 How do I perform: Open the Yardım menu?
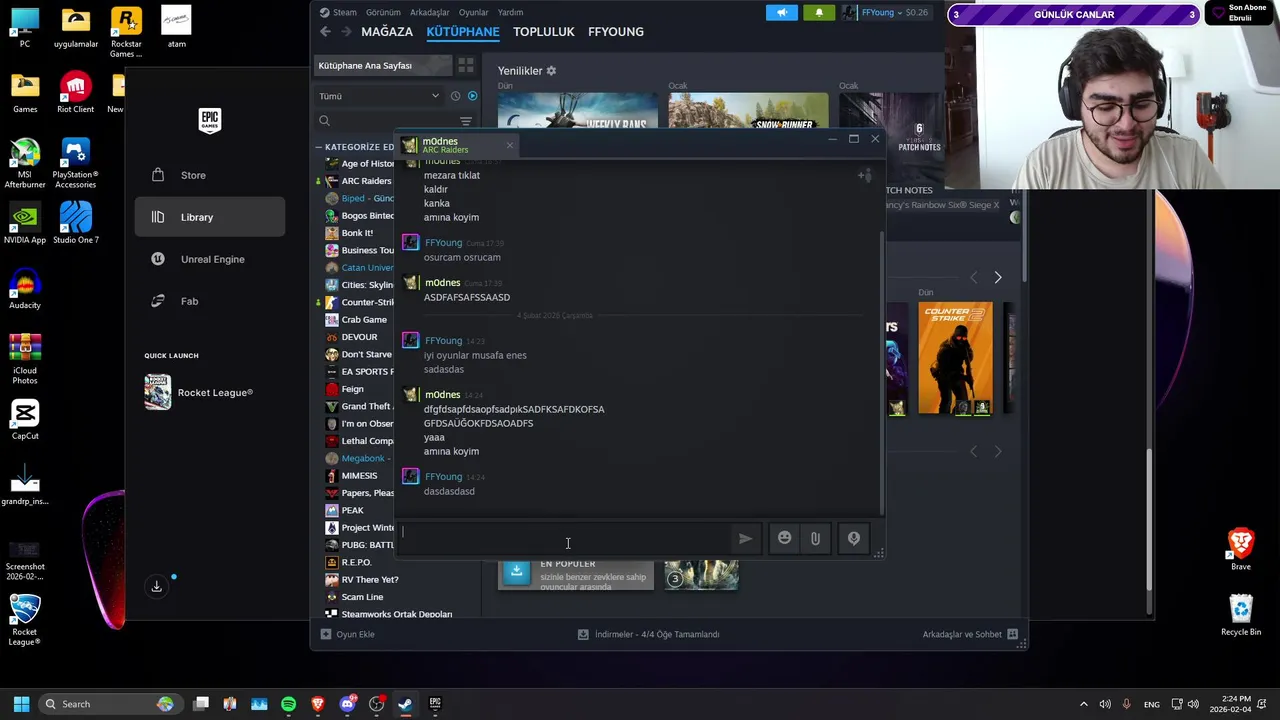pos(510,12)
